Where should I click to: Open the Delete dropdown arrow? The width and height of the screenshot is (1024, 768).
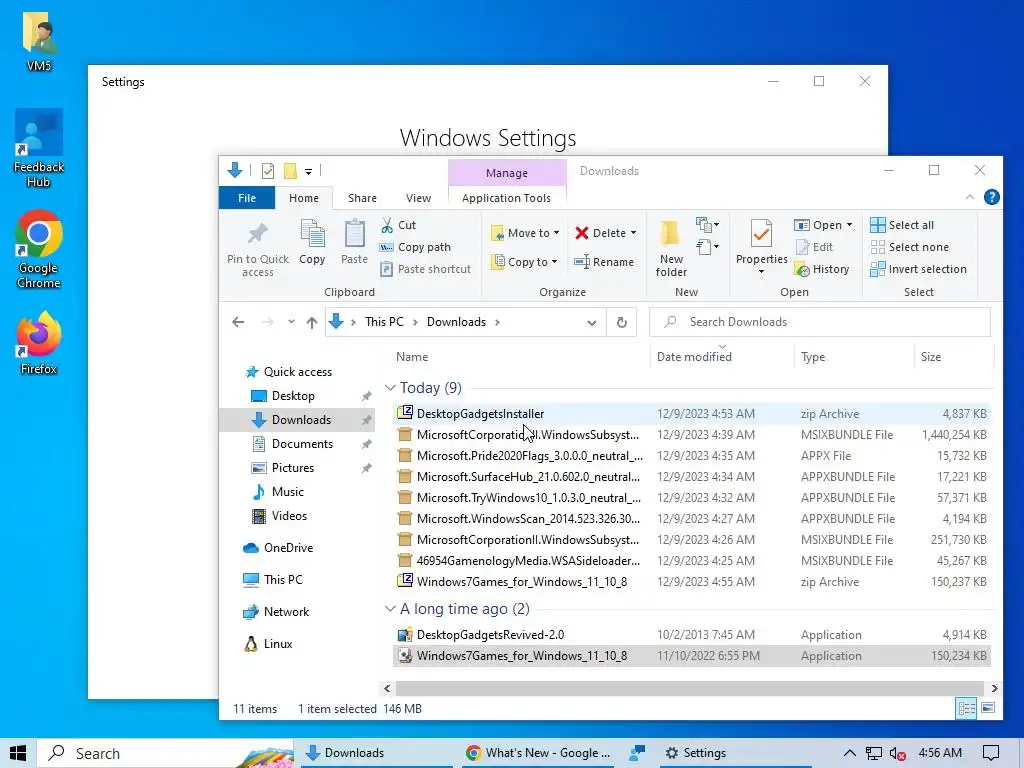tap(633, 233)
